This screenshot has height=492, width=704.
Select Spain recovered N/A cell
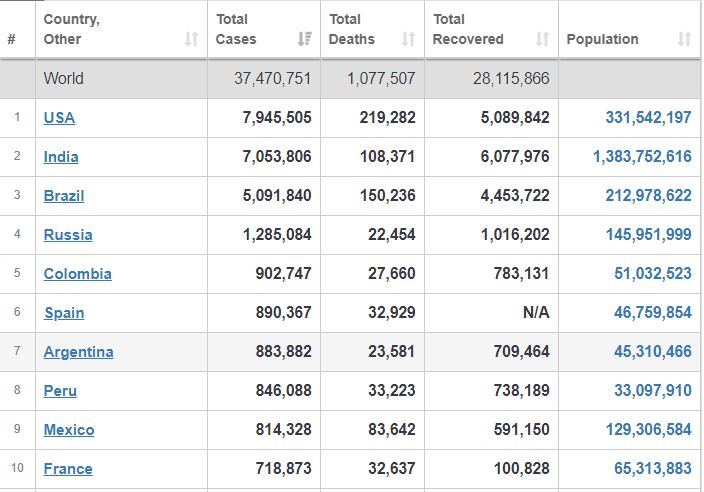tap(536, 313)
